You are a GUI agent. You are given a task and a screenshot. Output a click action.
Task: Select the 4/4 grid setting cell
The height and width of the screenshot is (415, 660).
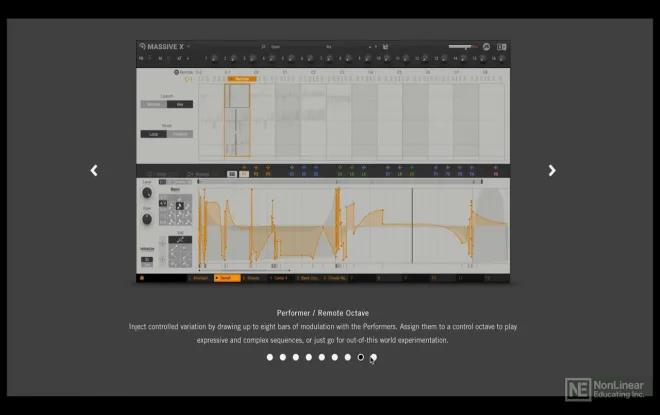(x=163, y=204)
